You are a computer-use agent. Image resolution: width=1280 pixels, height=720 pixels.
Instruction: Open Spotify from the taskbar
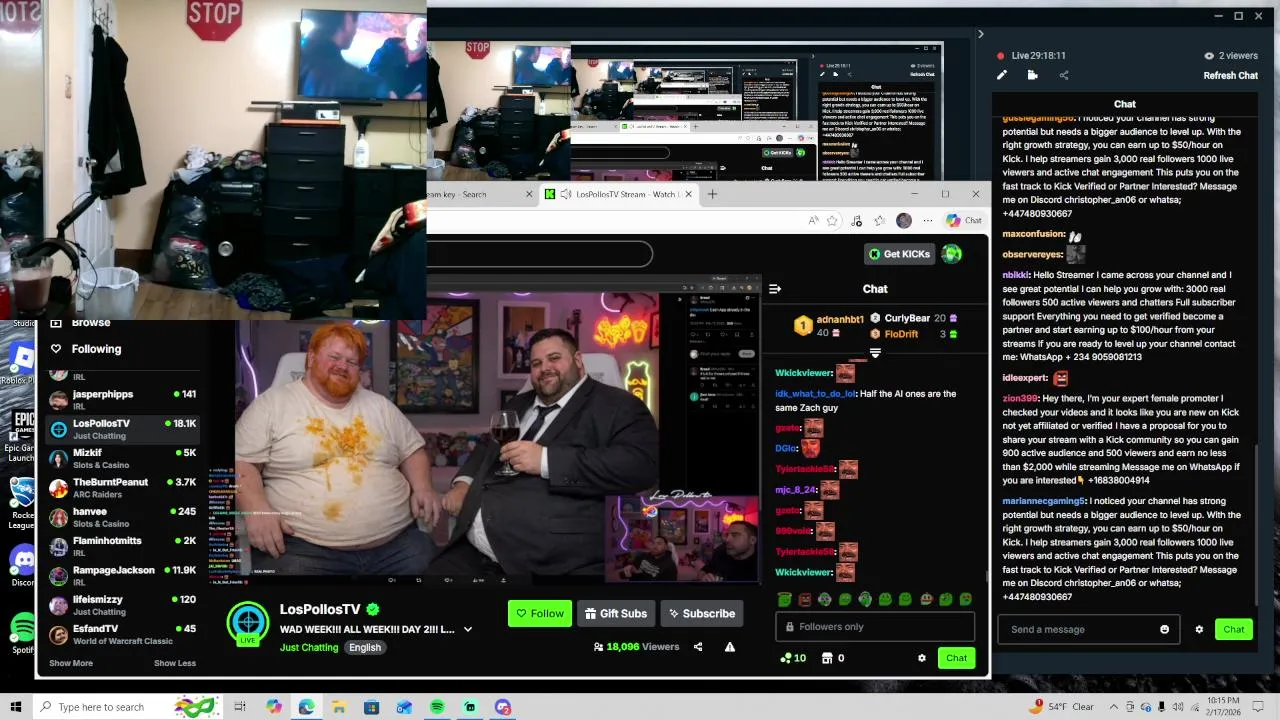pos(437,707)
